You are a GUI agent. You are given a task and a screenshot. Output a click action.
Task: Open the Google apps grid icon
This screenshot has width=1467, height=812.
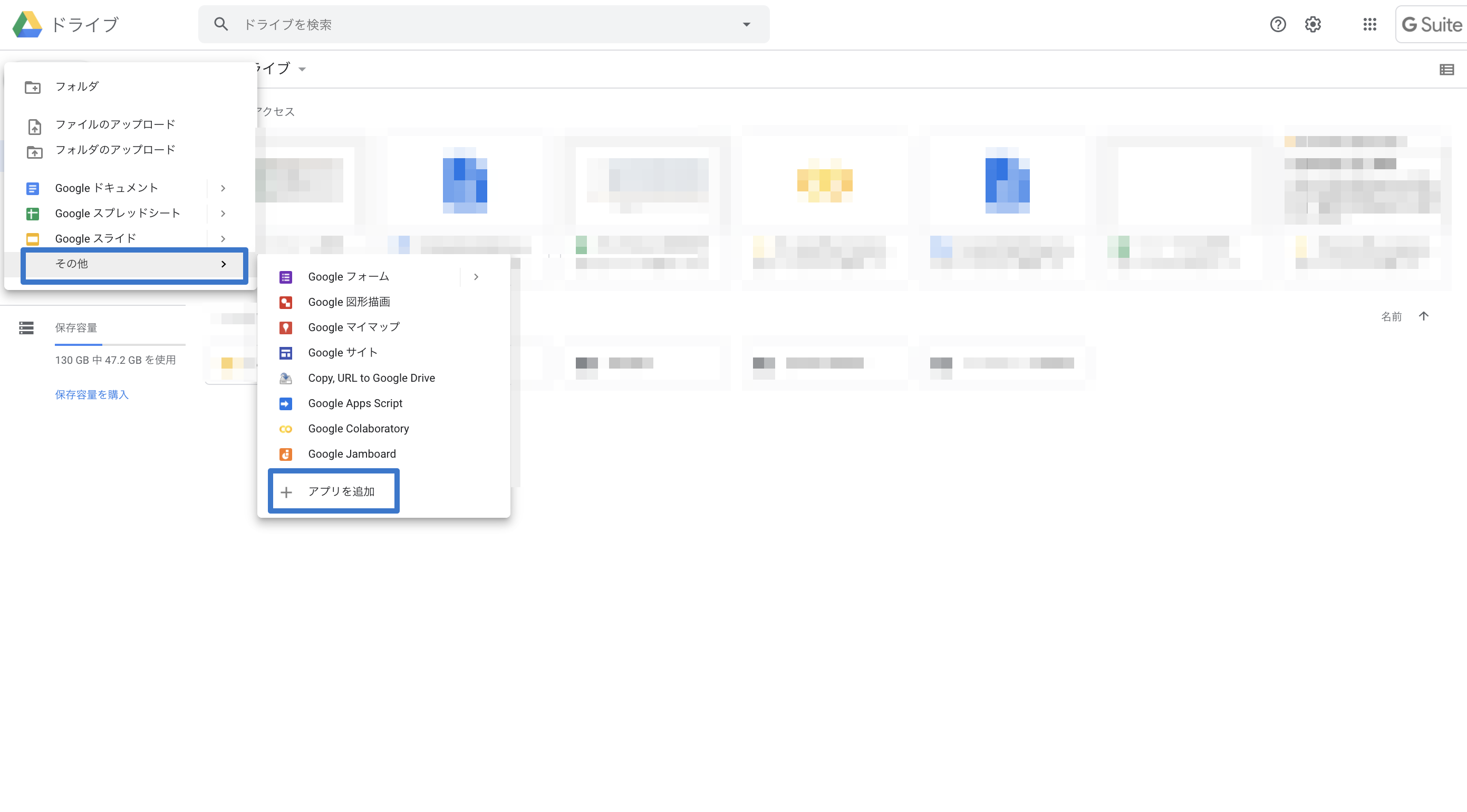pyautogui.click(x=1369, y=24)
